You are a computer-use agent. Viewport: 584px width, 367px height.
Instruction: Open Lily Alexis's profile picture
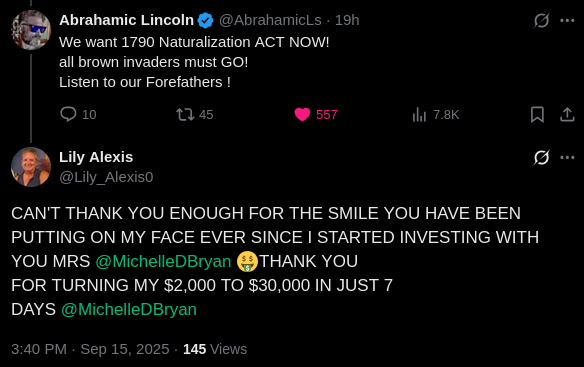(31, 167)
